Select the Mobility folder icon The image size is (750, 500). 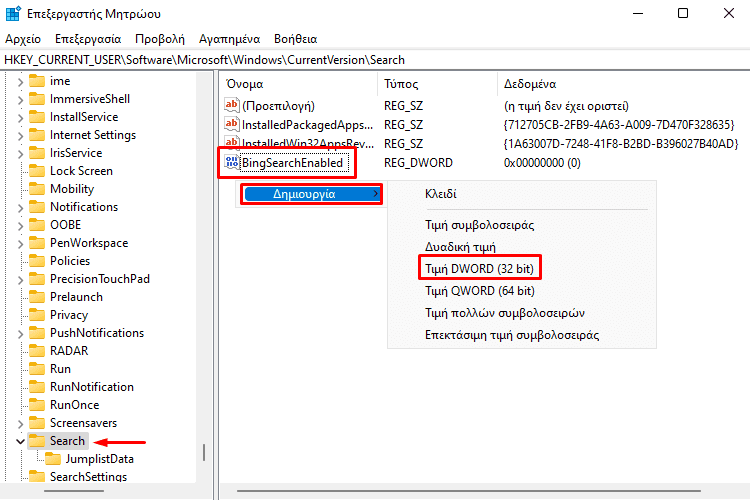(37, 189)
